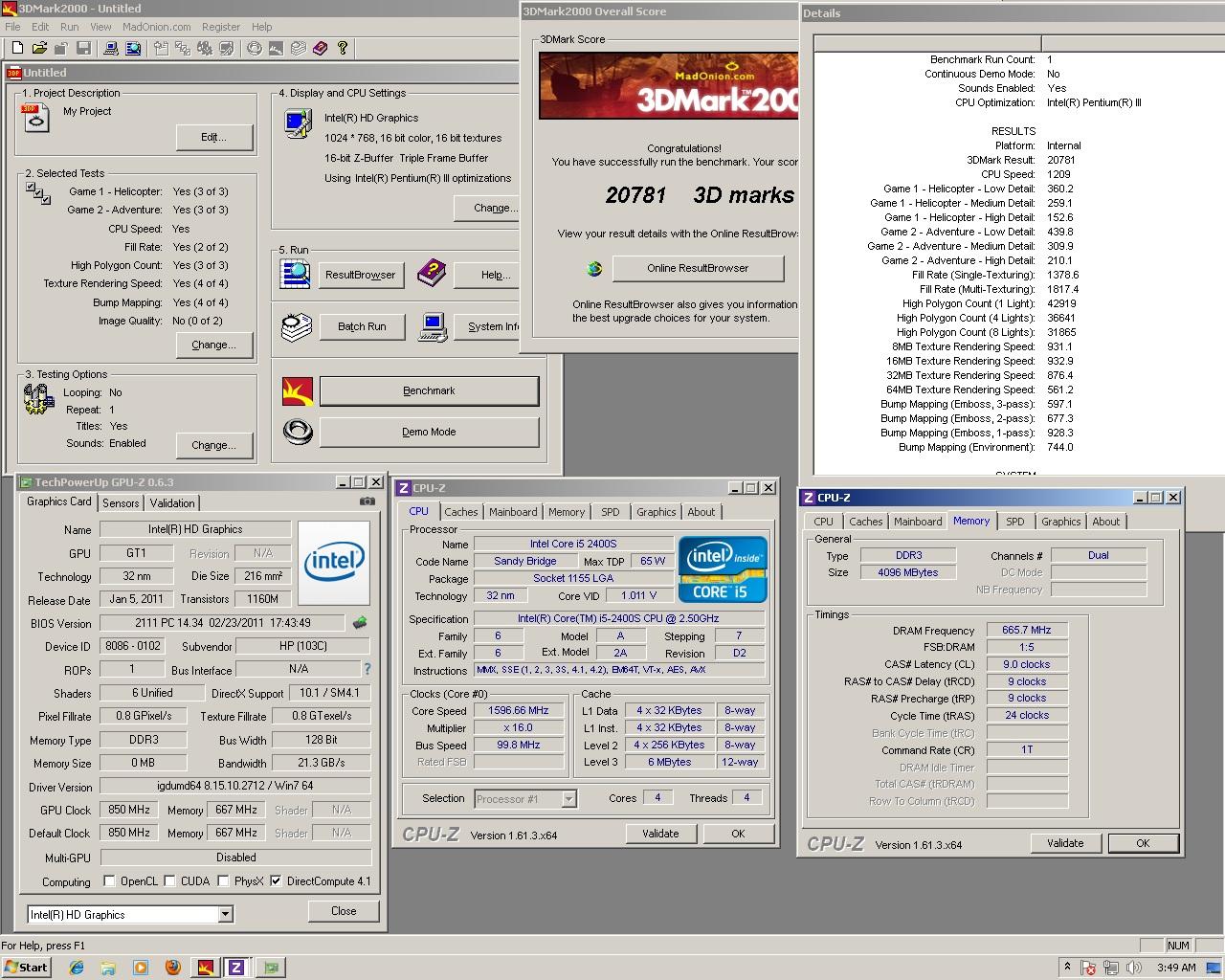1225x980 pixels.
Task: Click the Intel Core i5 badge in CPU-Z
Action: point(724,569)
